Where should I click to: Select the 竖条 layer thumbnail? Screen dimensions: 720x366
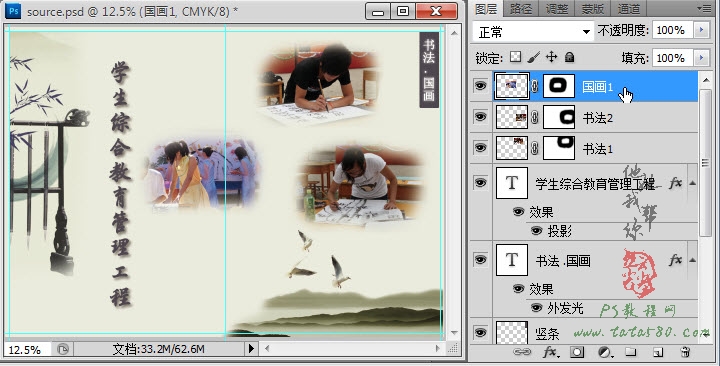[x=512, y=332]
